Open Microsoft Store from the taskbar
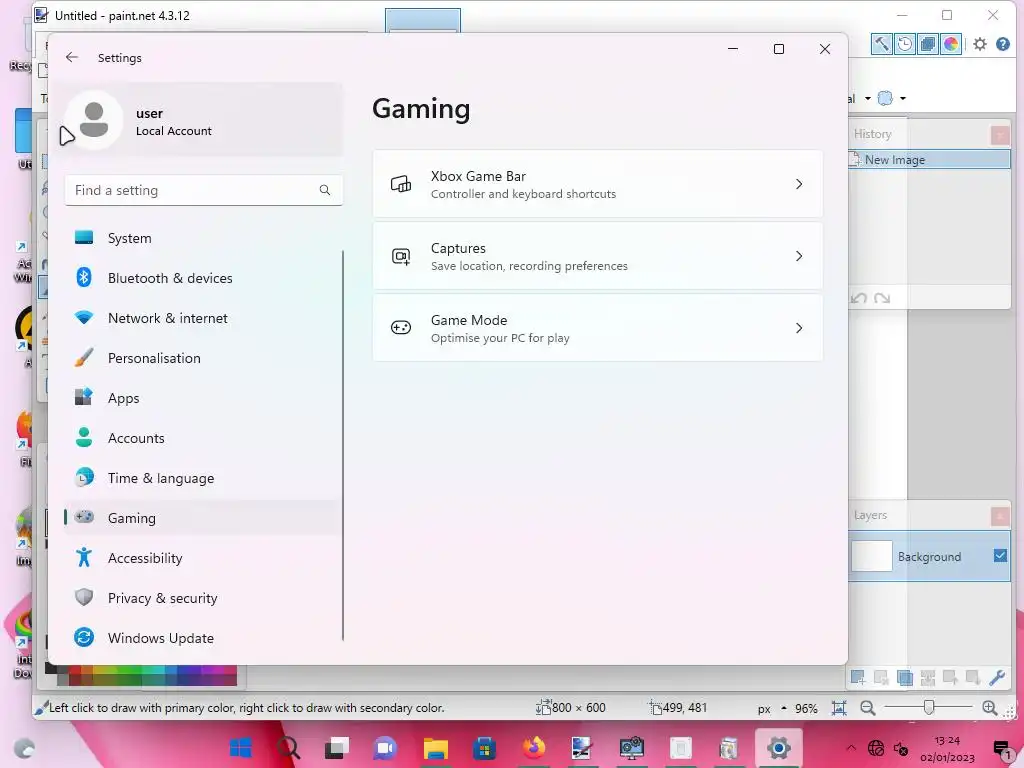The width and height of the screenshot is (1024, 768). point(484,748)
